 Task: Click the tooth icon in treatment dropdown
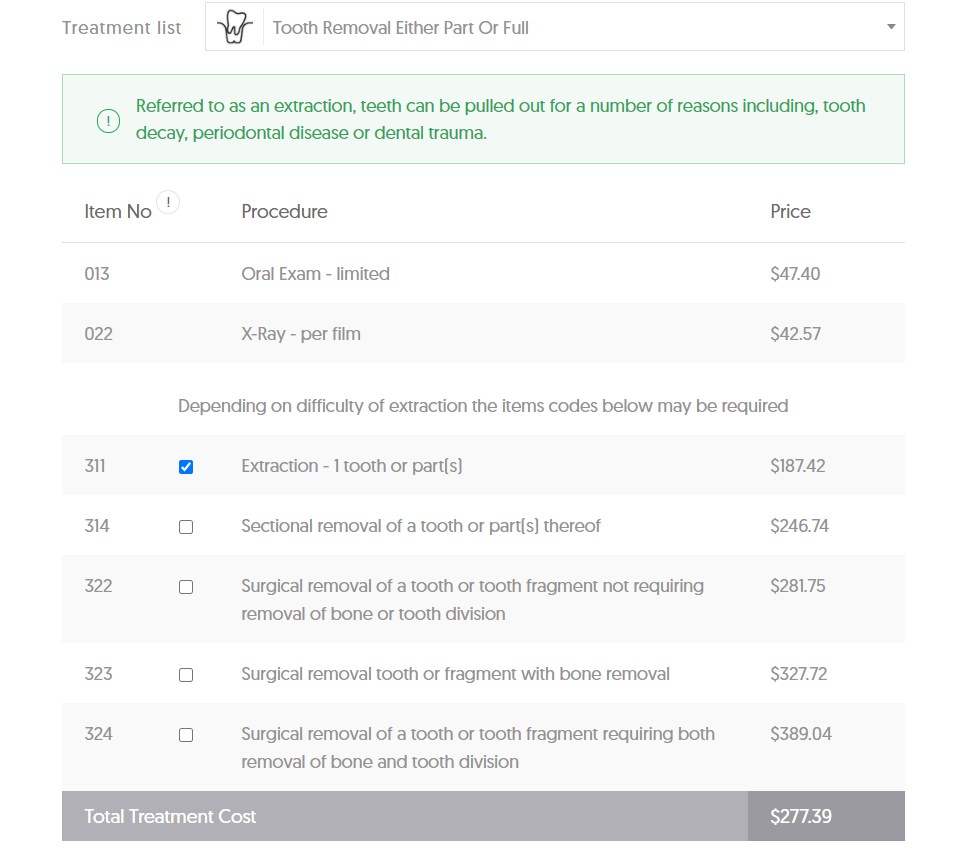(234, 28)
